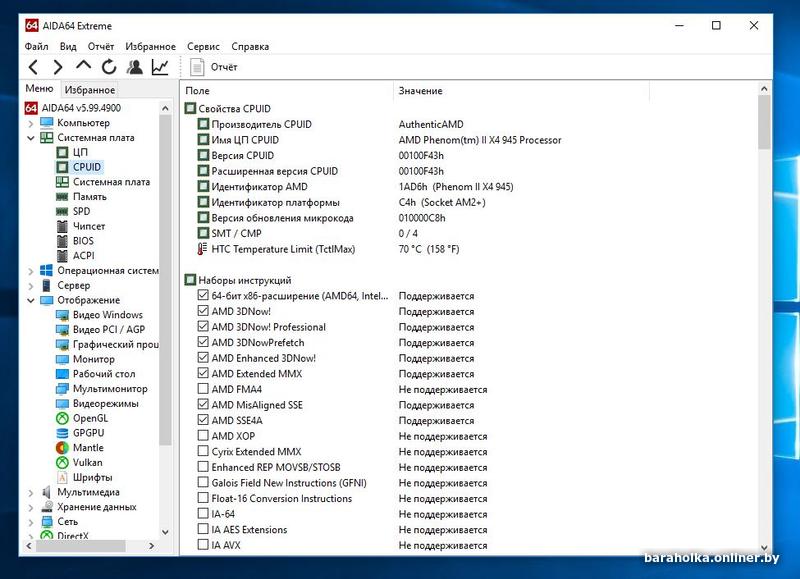800x579 pixels.
Task: Expand the Компьютер tree node
Action: (31, 123)
